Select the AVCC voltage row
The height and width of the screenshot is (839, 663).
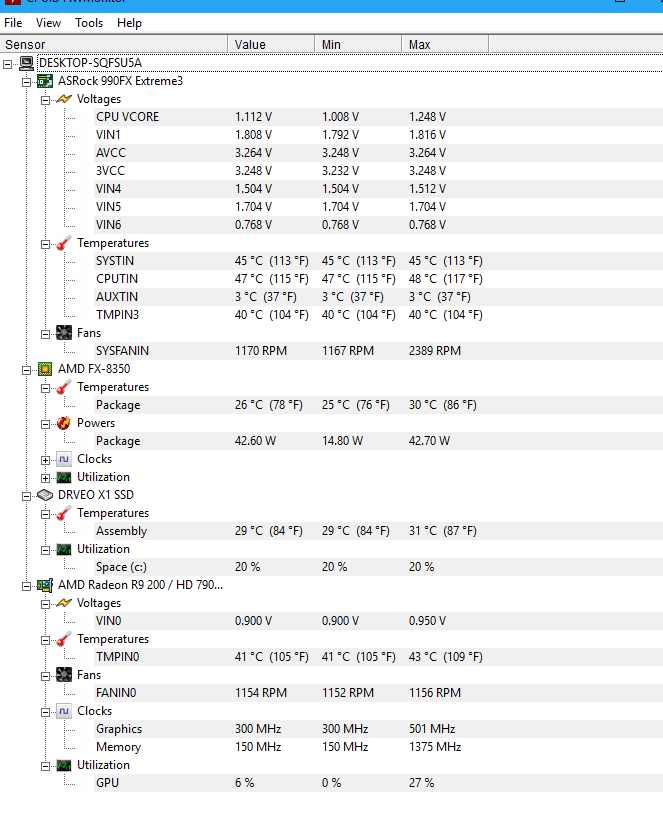pyautogui.click(x=378, y=153)
